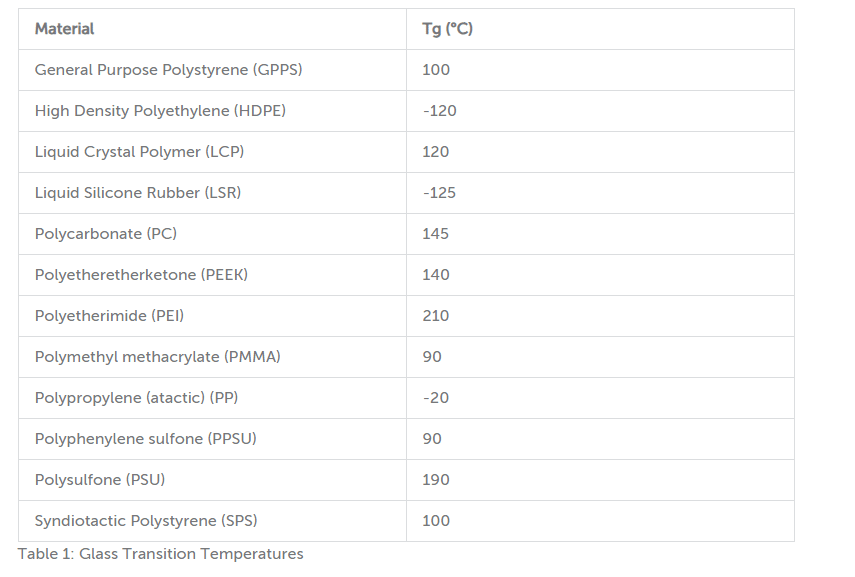
Task: Select General Purpose Polystyrene (GPPS) cell
Action: 212,70
